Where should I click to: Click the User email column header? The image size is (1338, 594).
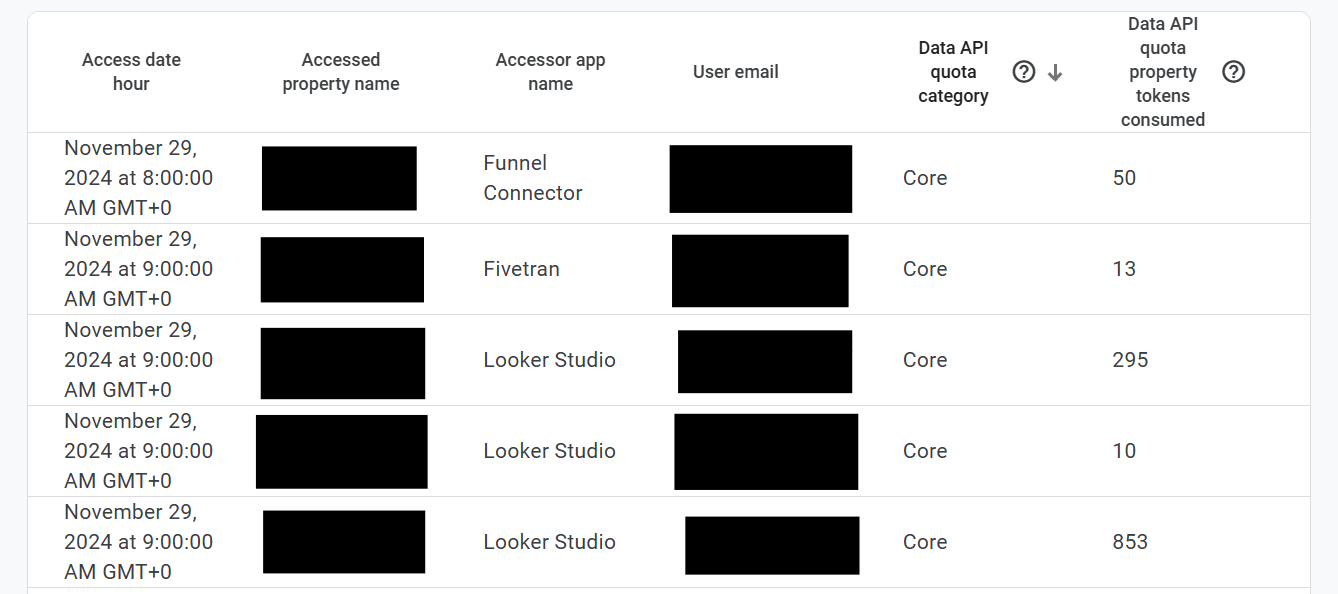(735, 72)
